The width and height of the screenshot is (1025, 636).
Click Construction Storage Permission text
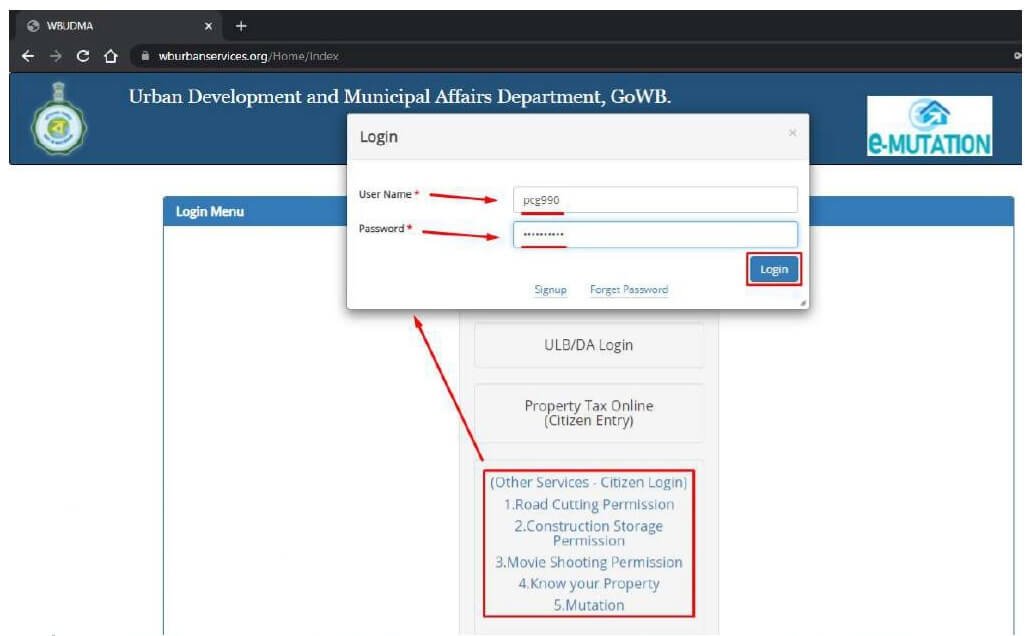click(x=588, y=533)
